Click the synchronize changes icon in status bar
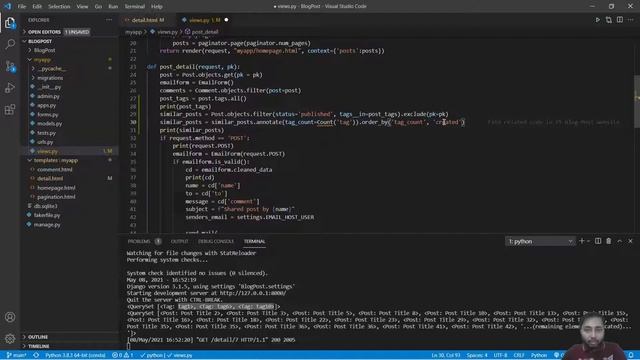This screenshot has width=640, height=360. [36, 355]
